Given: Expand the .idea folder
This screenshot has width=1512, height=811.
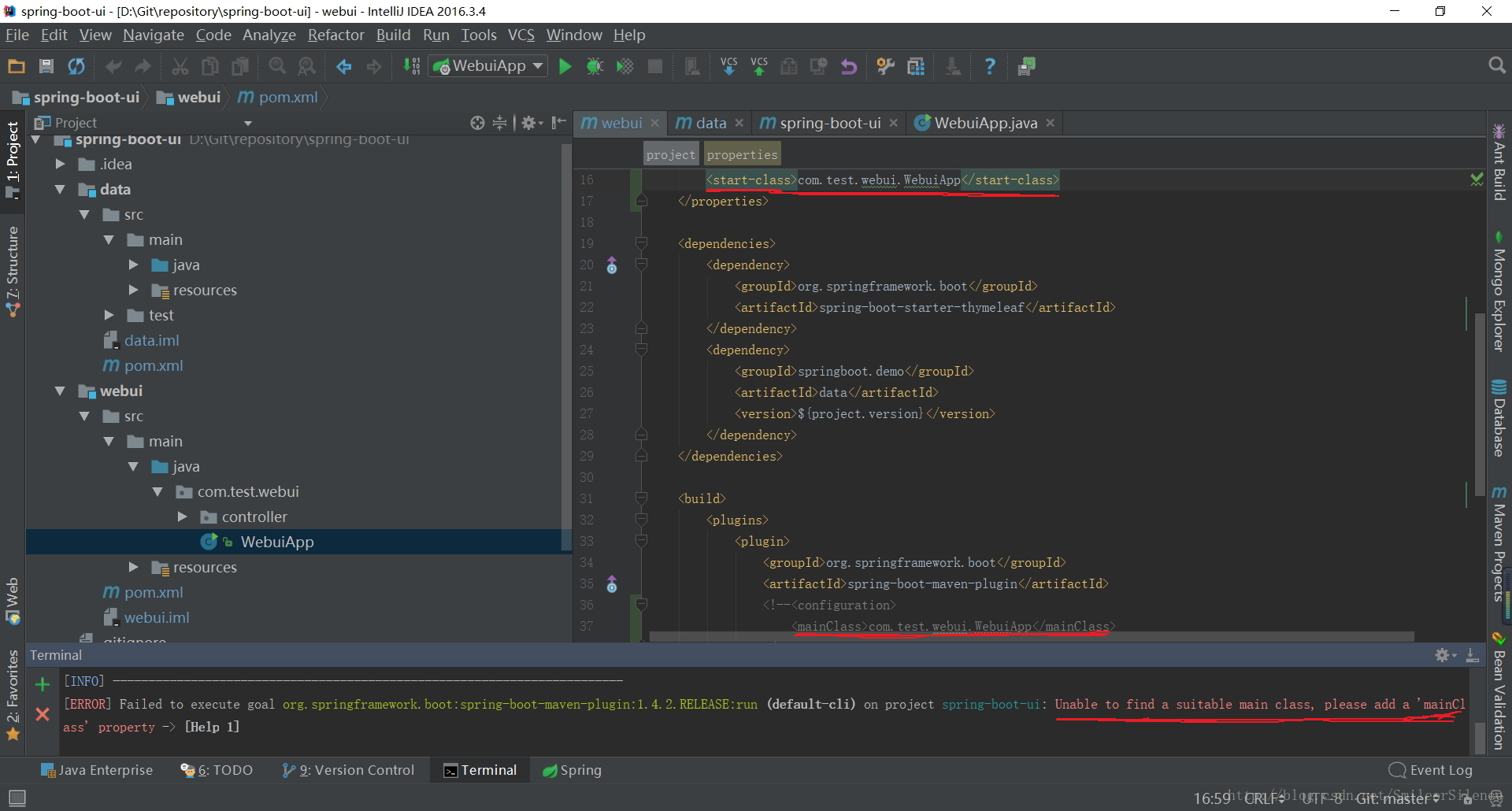Looking at the screenshot, I should pos(60,164).
